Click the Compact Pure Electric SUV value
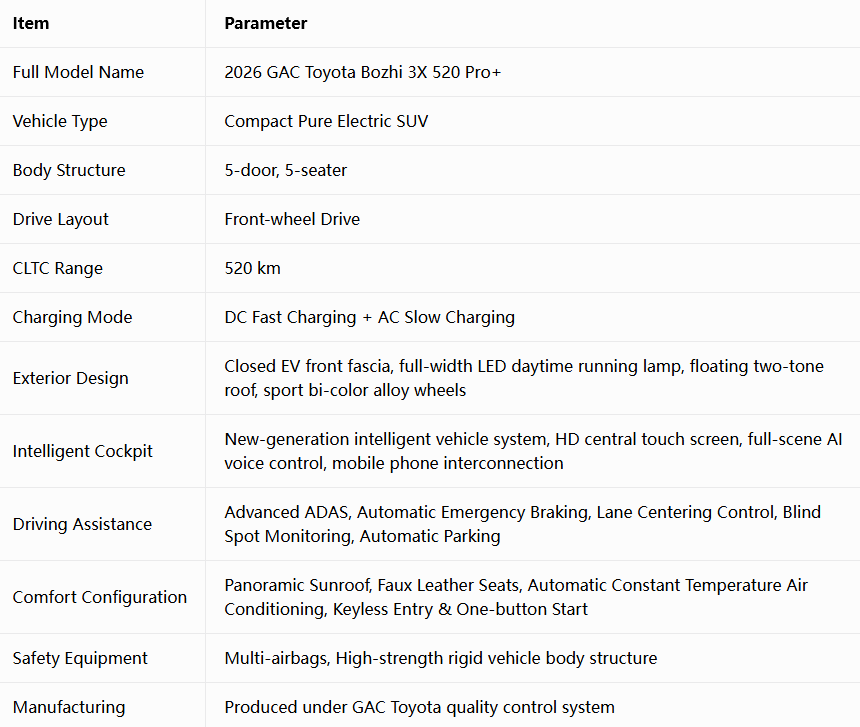 326,121
